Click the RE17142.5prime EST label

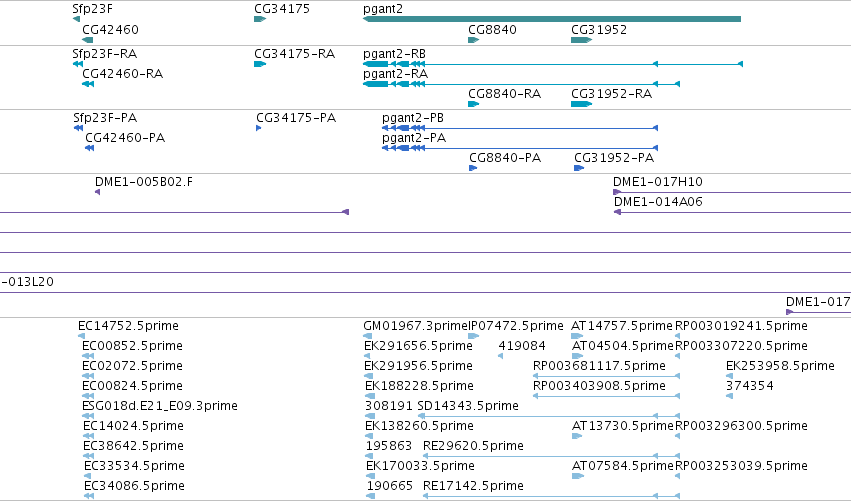473,486
